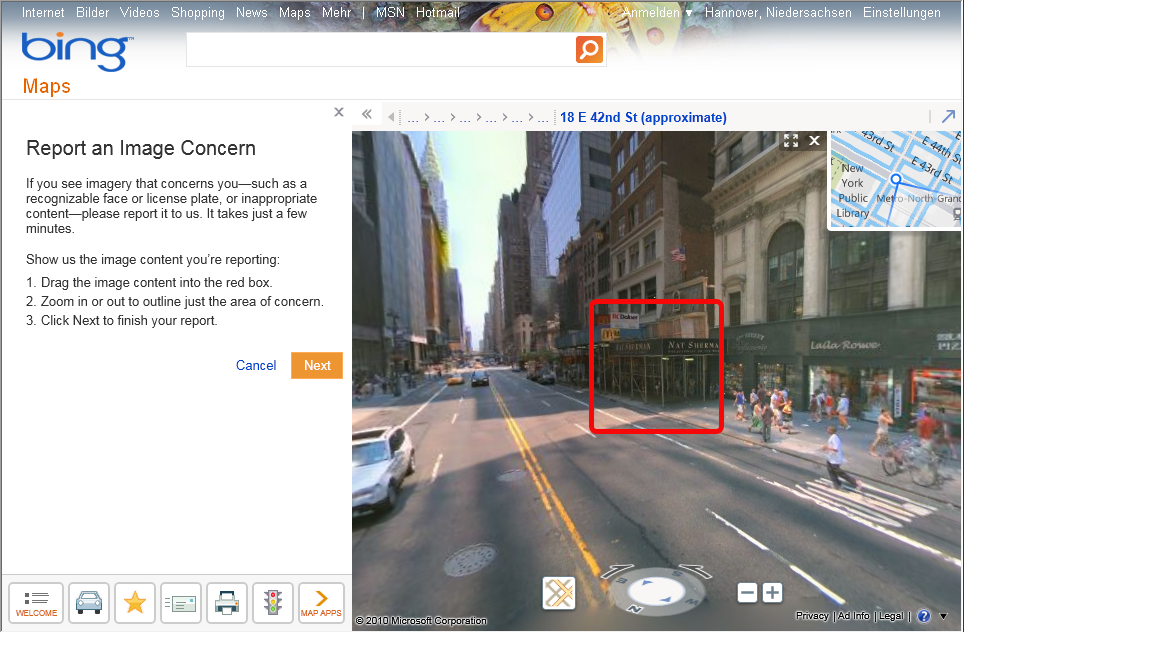Click Hannover, Niedersachsen location link

[778, 12]
